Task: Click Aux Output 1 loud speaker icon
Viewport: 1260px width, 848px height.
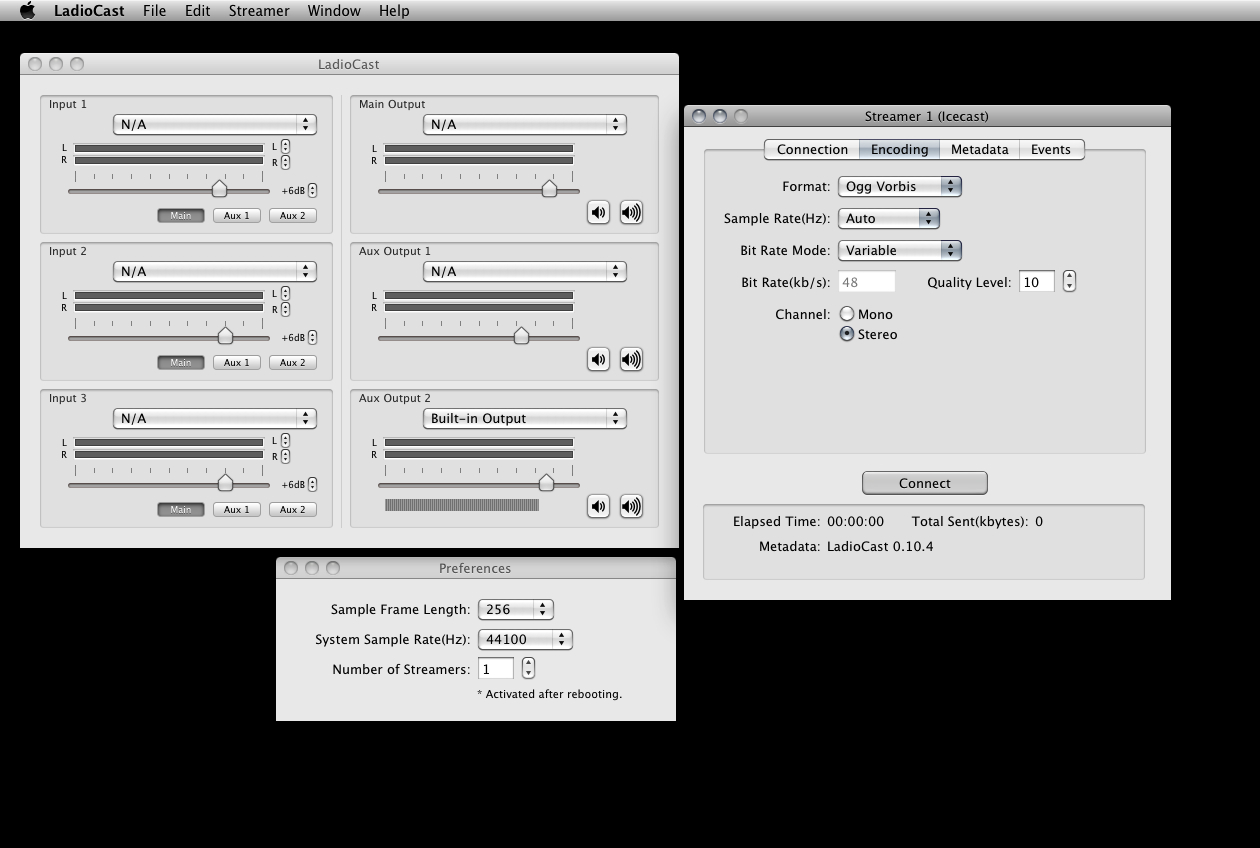Action: (631, 359)
